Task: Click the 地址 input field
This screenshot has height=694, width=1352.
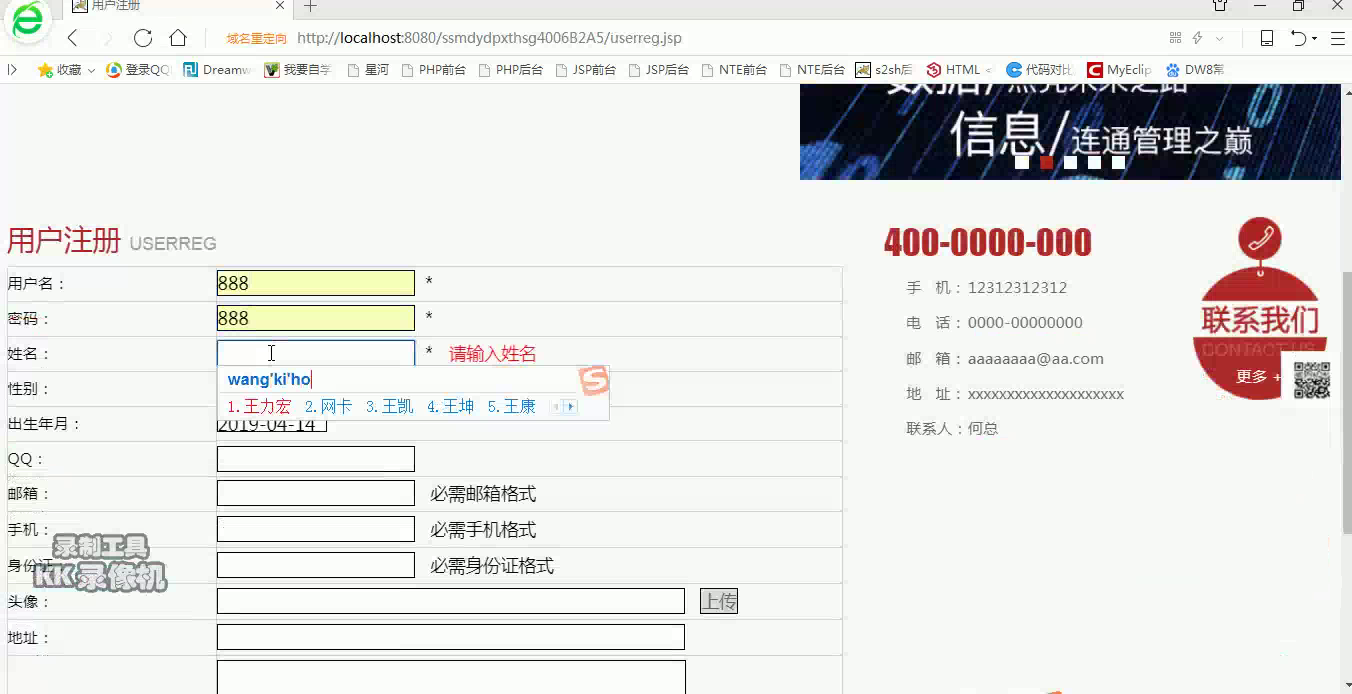Action: click(451, 637)
